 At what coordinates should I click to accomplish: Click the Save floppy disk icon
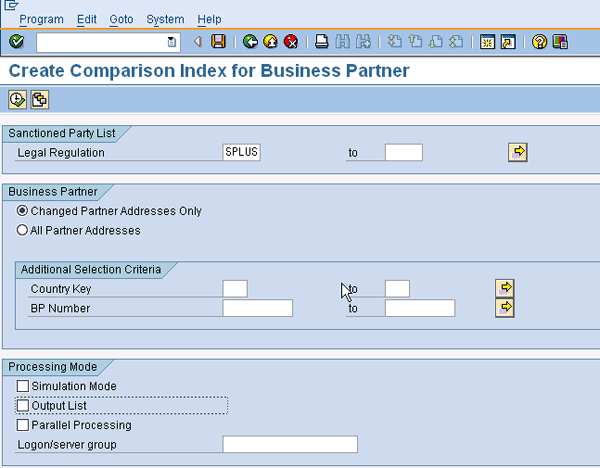[218, 41]
